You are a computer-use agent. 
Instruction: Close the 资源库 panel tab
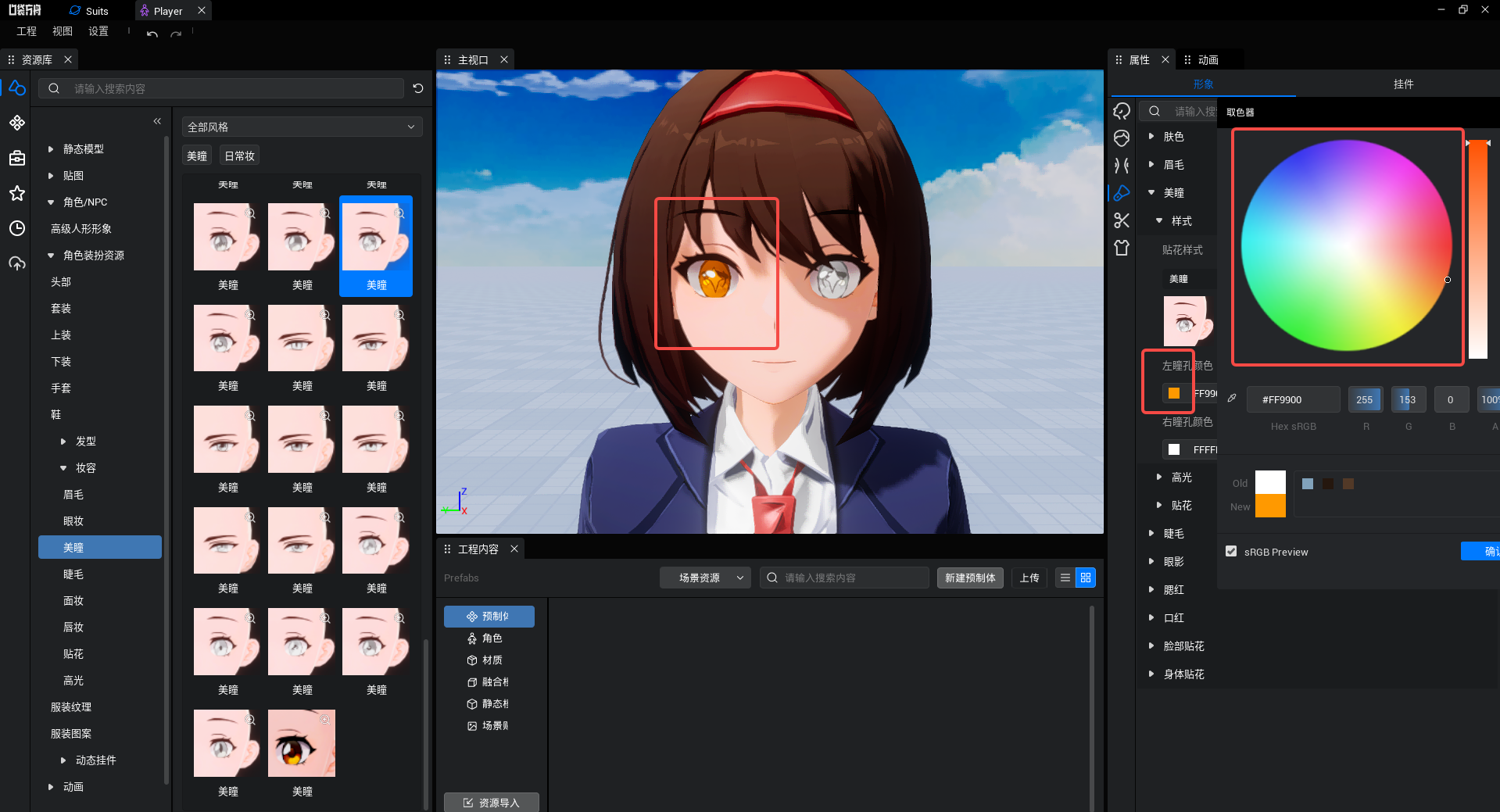[x=68, y=59]
